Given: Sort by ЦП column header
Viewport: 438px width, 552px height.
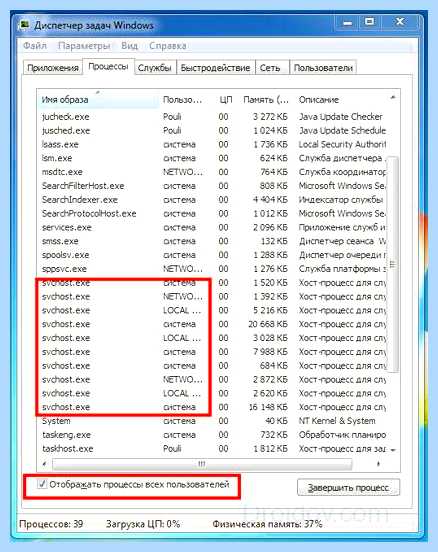Looking at the screenshot, I should pyautogui.click(x=225, y=100).
